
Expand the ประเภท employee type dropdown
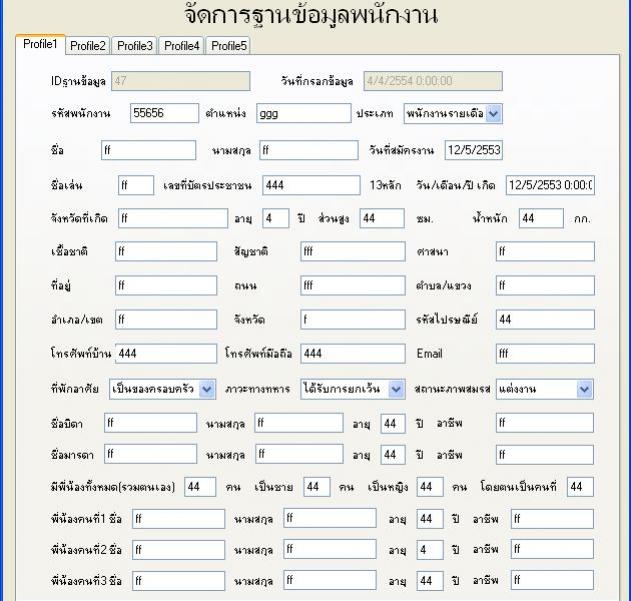[493, 114]
